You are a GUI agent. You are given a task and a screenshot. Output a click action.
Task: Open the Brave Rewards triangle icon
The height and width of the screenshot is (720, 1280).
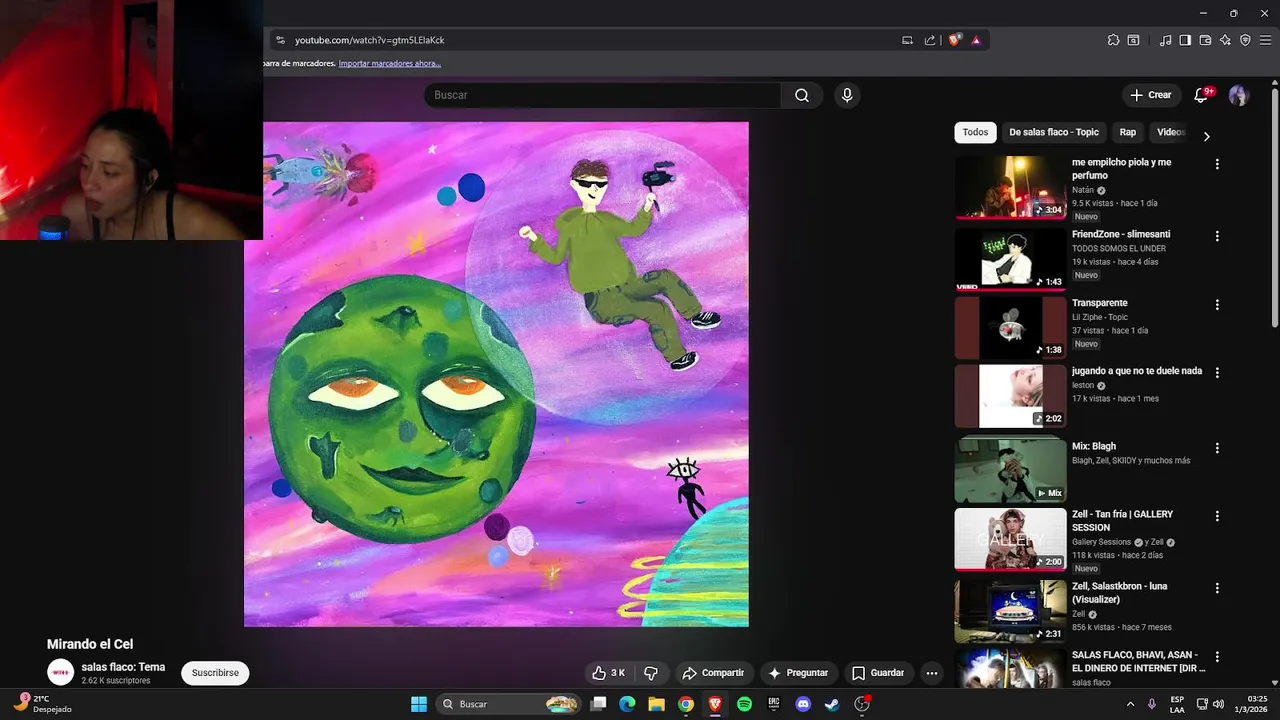click(976, 40)
